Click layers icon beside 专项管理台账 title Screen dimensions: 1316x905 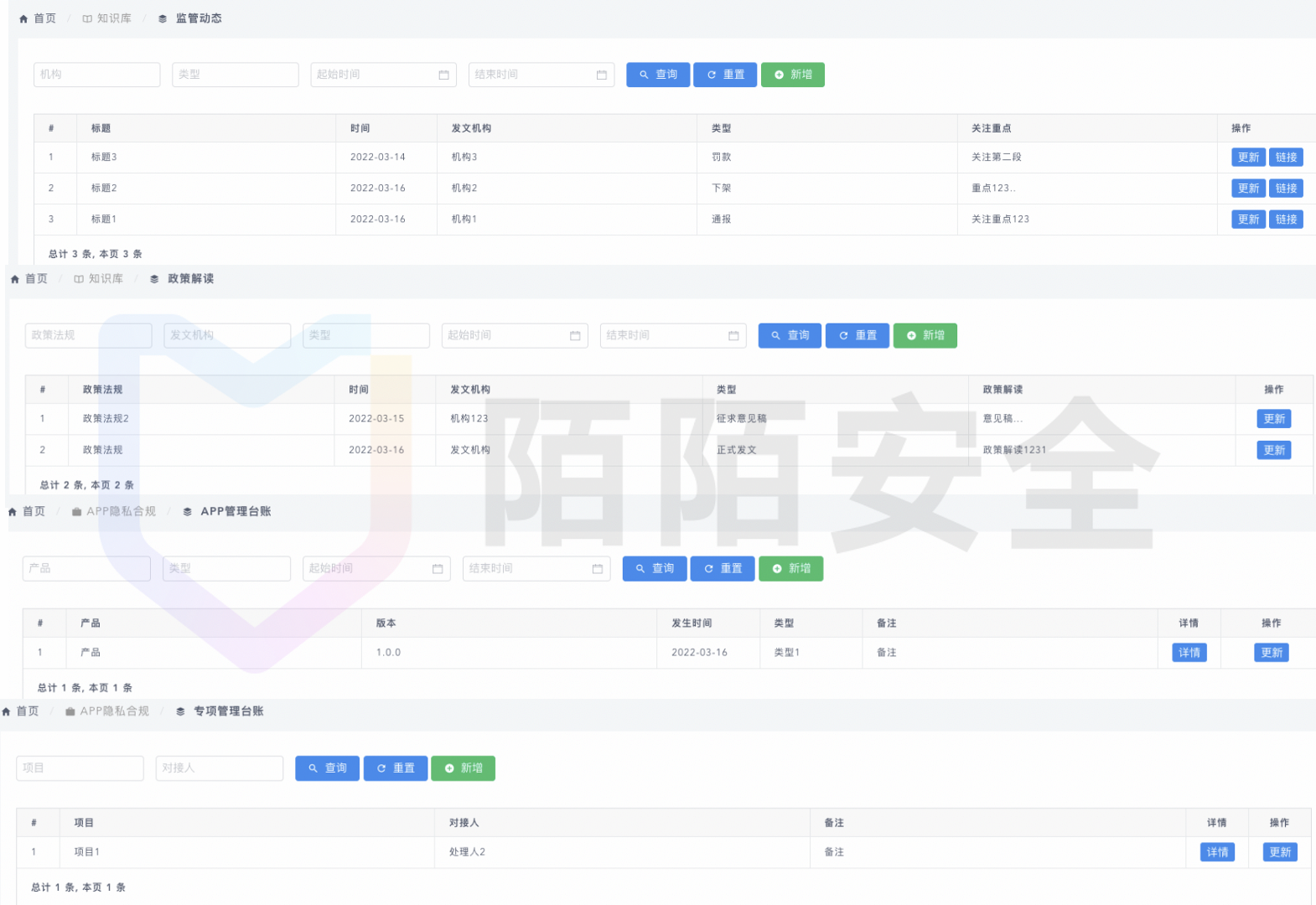pyautogui.click(x=180, y=711)
